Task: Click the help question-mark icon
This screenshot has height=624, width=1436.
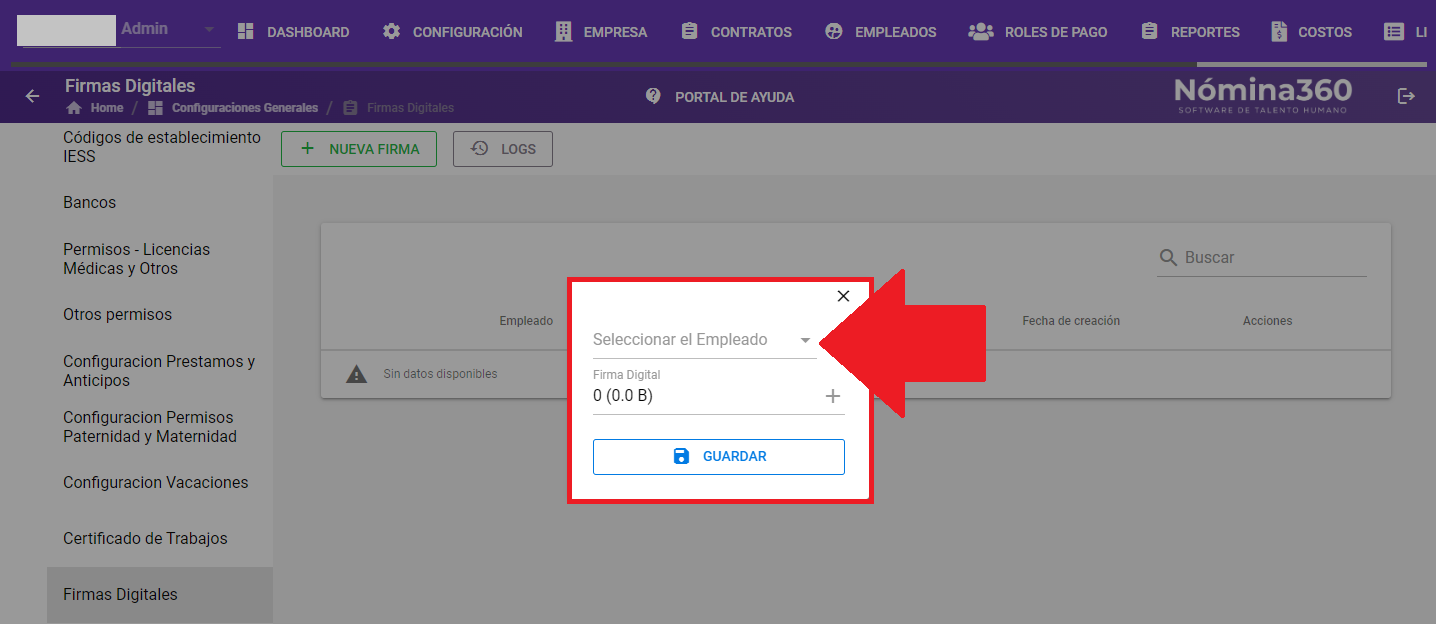Action: [x=654, y=96]
